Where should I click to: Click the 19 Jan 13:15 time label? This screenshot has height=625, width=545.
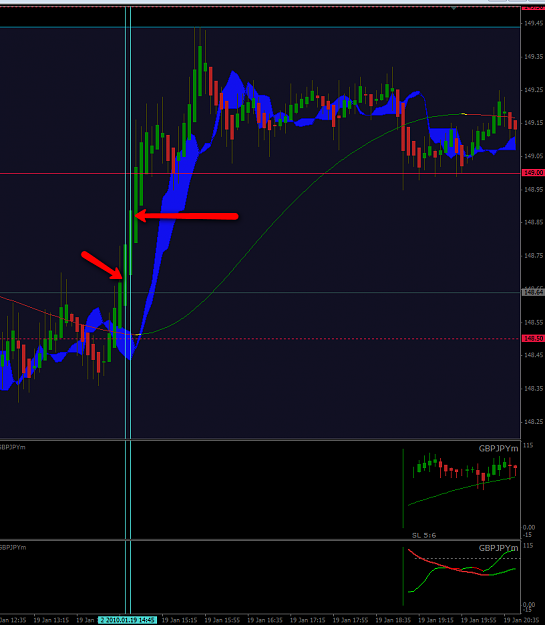[51, 621]
